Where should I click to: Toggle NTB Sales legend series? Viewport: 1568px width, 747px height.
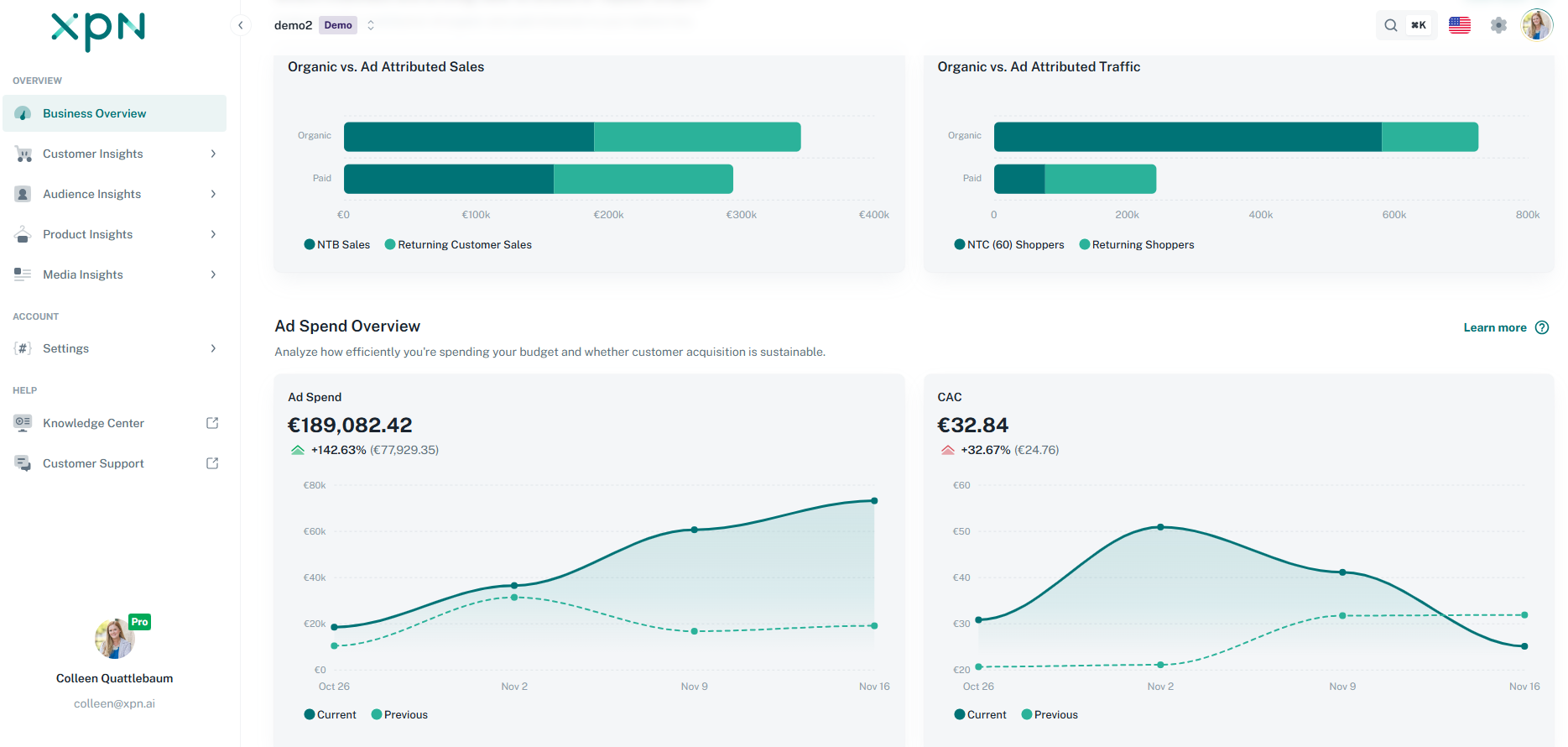(x=337, y=244)
